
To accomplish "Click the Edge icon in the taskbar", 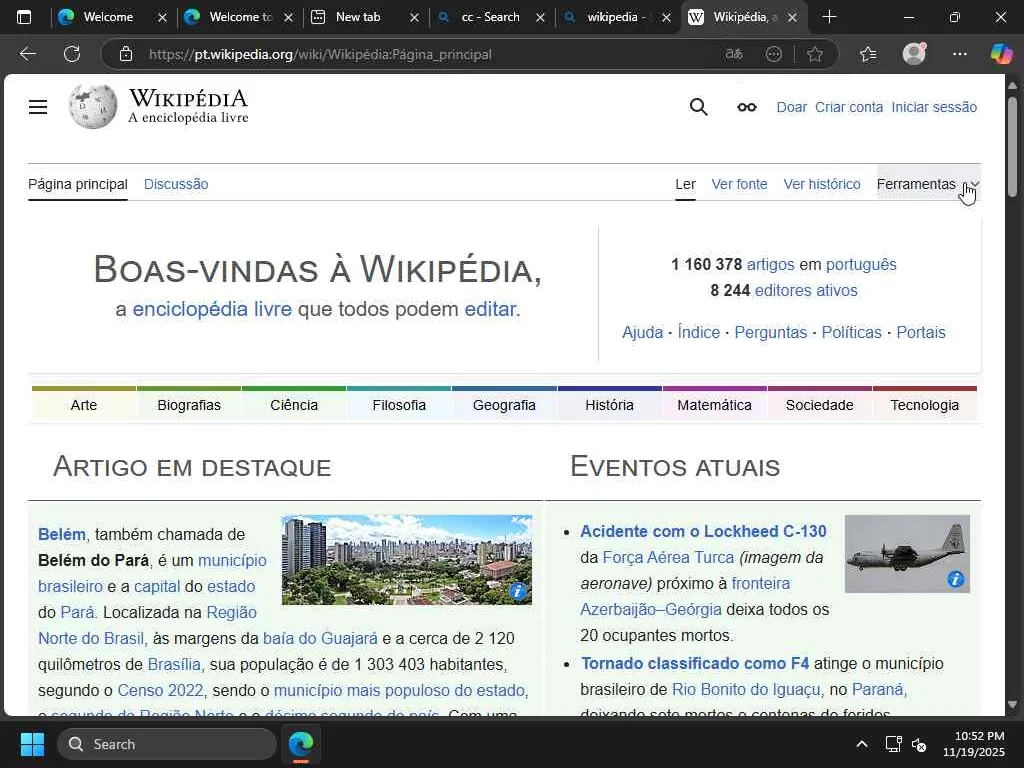I will coord(301,744).
